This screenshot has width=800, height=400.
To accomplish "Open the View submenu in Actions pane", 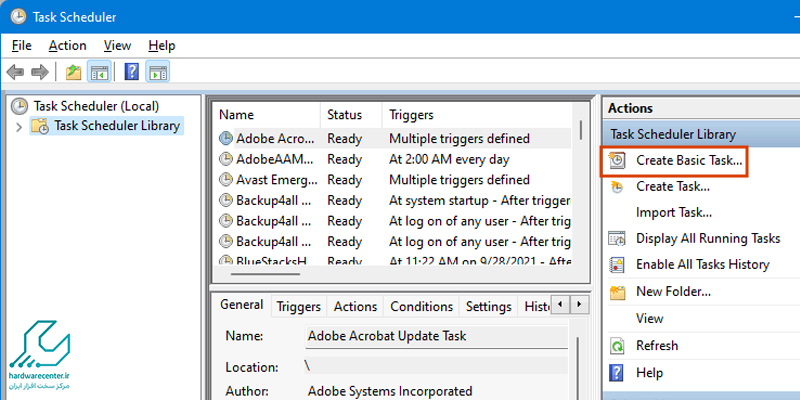I will coord(649,318).
